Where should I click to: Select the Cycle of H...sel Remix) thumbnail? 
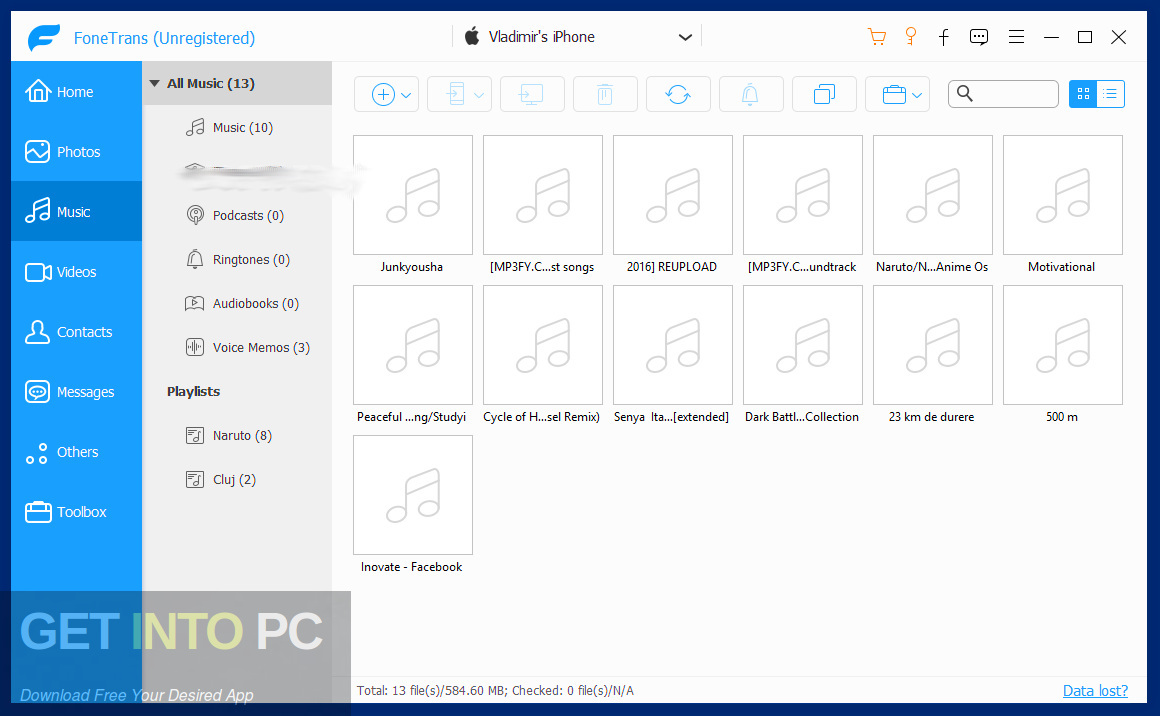(543, 345)
